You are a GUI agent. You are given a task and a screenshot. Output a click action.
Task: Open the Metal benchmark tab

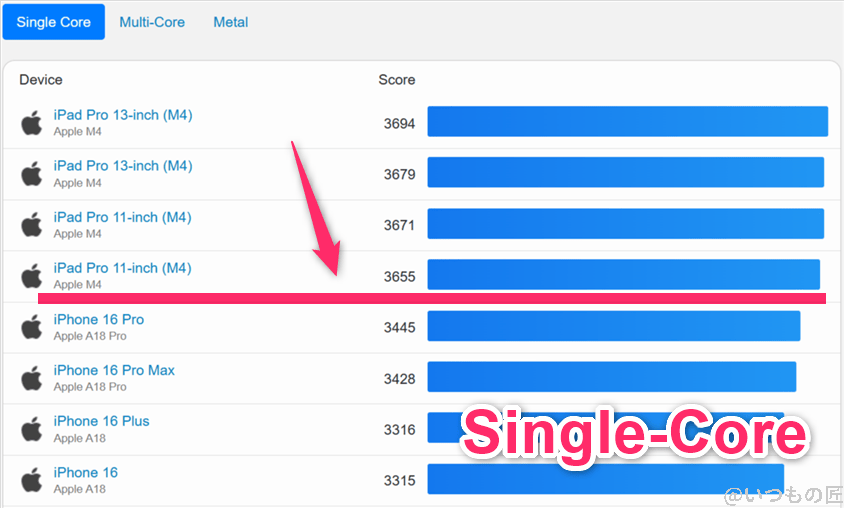click(x=231, y=22)
